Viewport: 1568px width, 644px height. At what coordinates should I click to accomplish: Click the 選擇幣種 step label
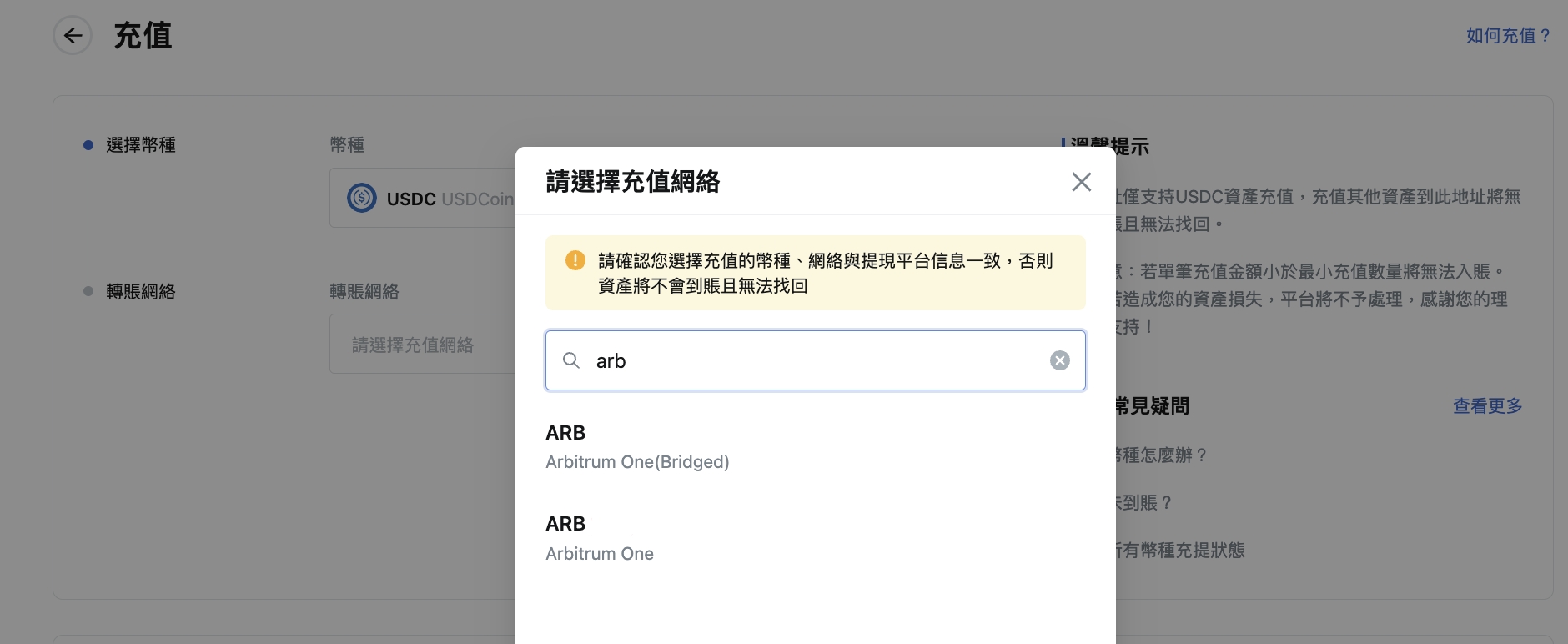141,145
